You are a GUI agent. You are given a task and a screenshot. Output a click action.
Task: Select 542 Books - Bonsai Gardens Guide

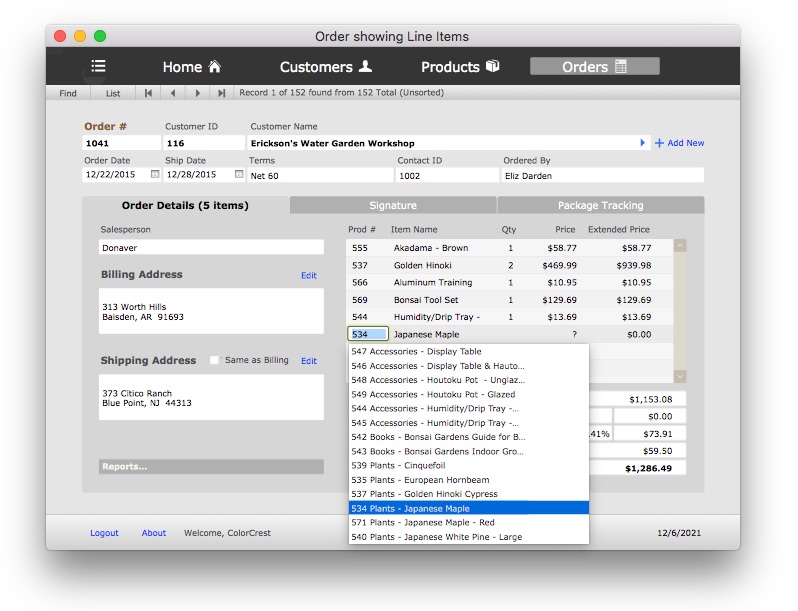469,437
